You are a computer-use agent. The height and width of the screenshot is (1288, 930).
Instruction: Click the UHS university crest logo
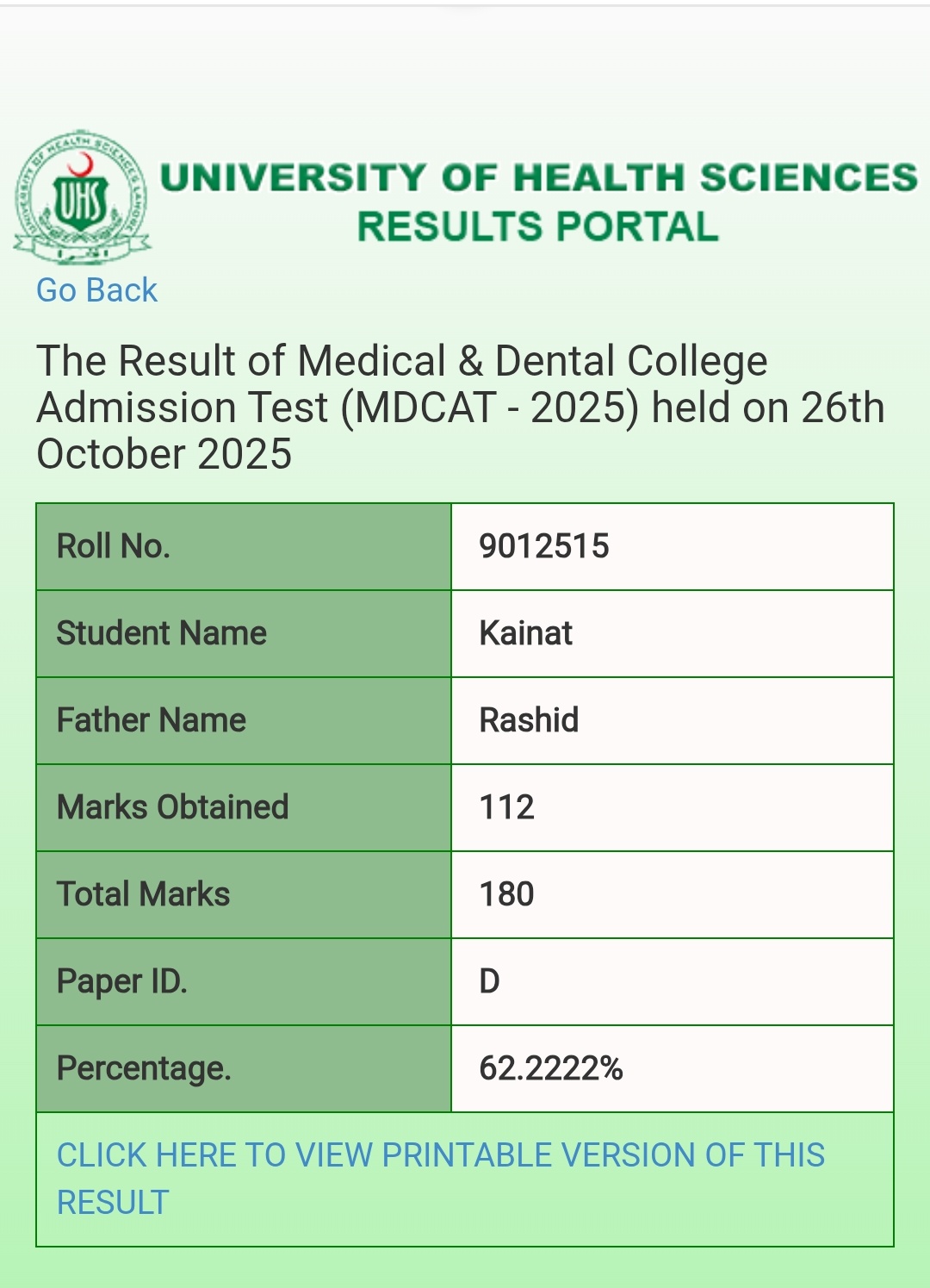[x=82, y=198]
